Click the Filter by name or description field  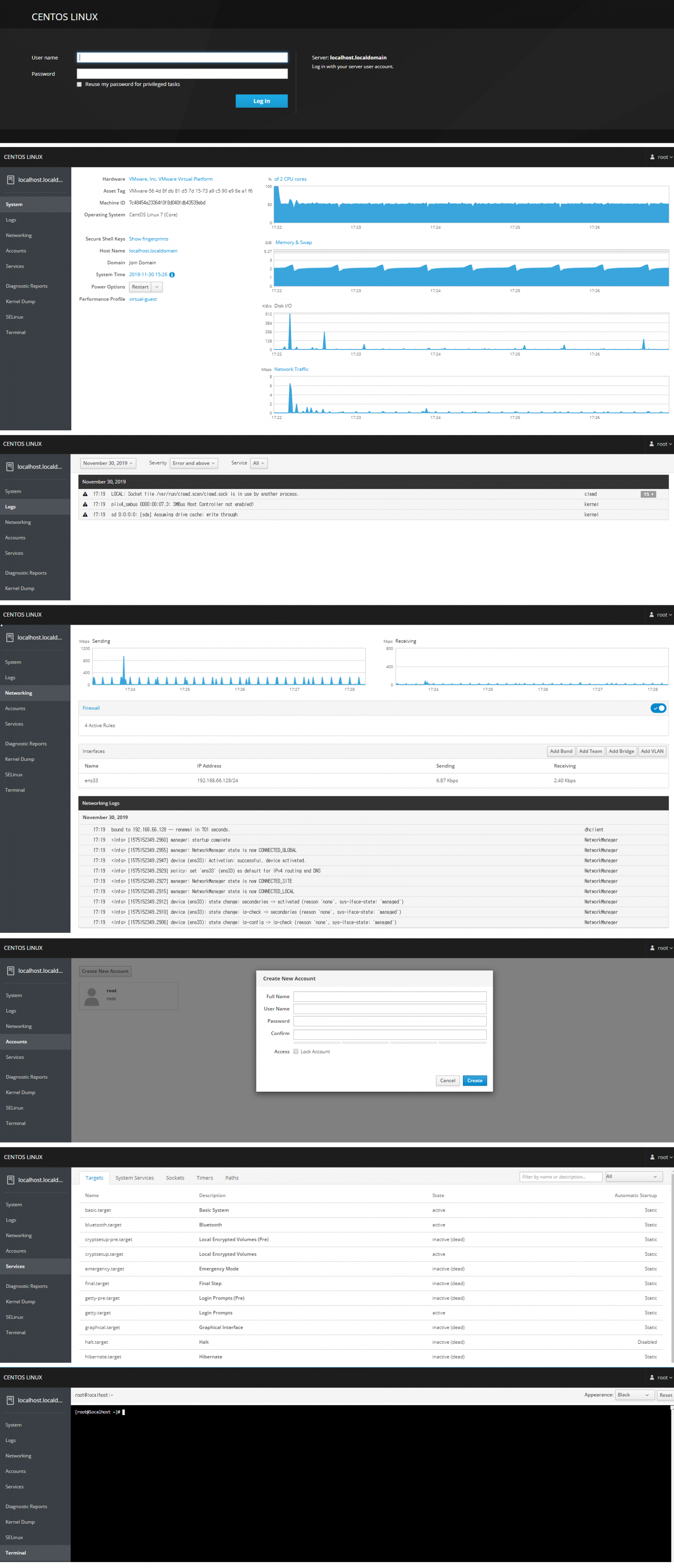pos(560,1176)
